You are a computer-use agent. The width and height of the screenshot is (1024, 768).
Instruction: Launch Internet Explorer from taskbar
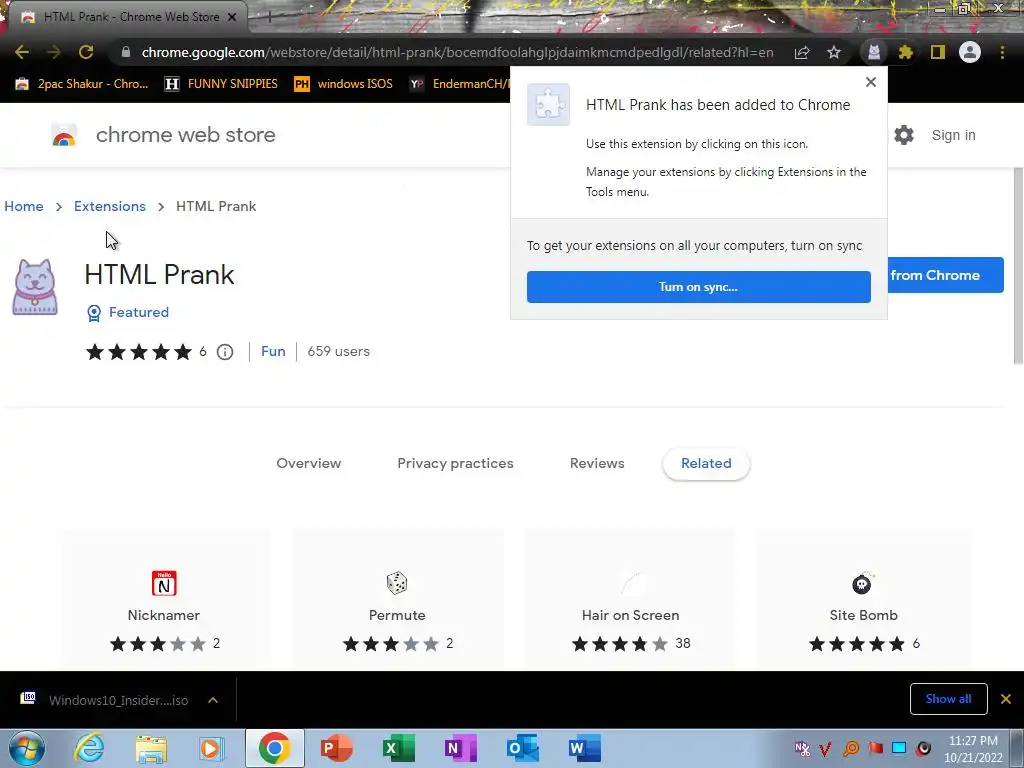pyautogui.click(x=89, y=748)
